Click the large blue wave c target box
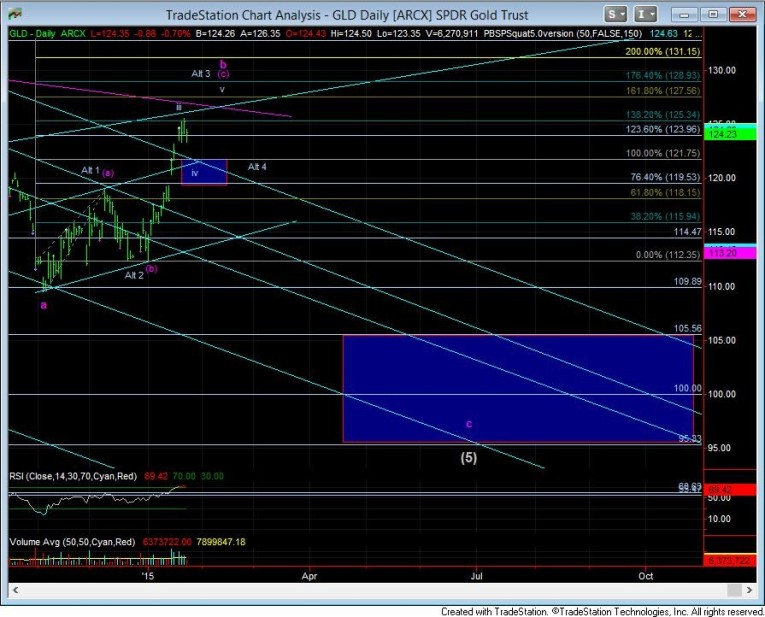The width and height of the screenshot is (765, 617). [x=518, y=389]
